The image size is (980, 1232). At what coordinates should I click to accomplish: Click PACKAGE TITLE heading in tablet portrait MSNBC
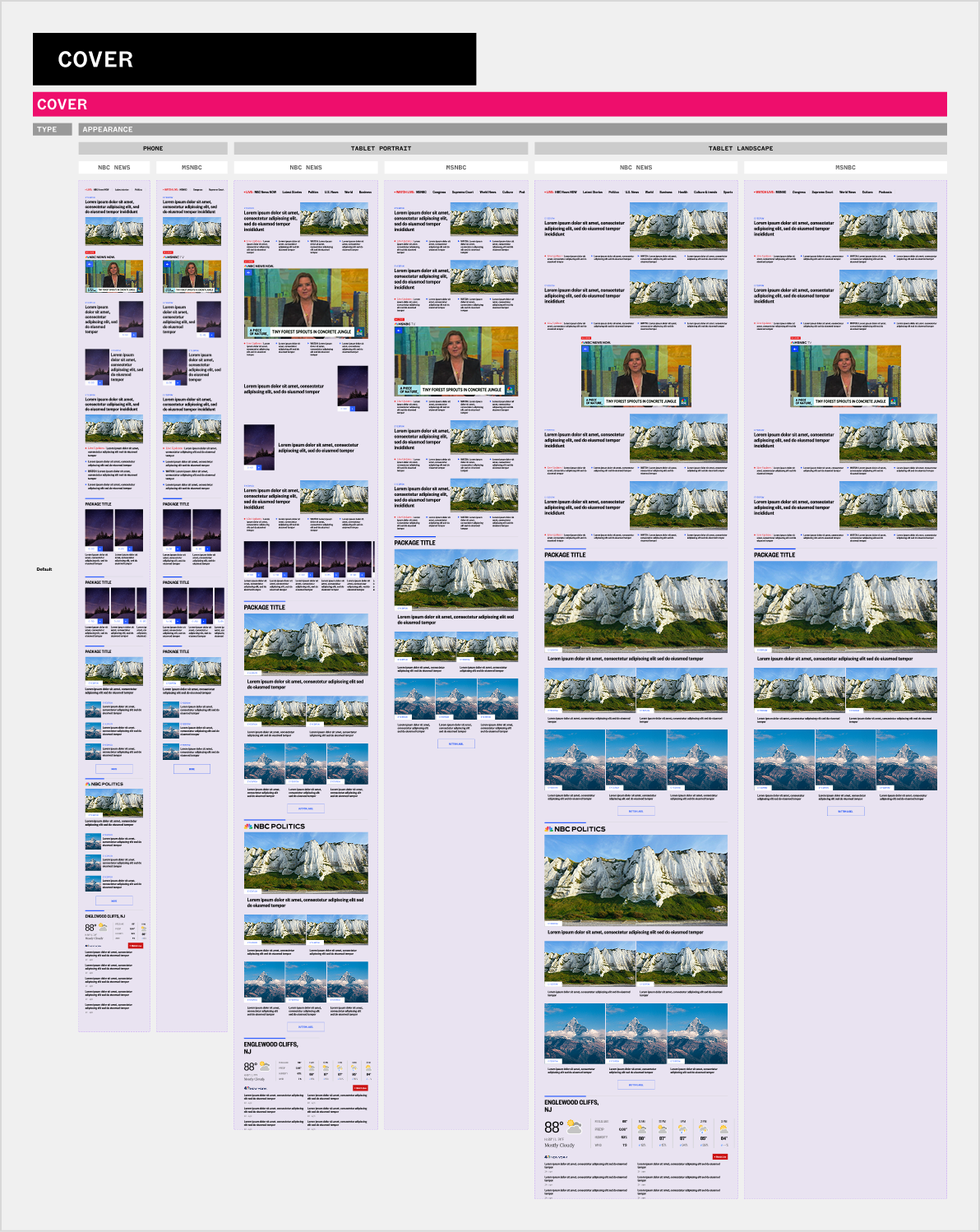point(414,543)
